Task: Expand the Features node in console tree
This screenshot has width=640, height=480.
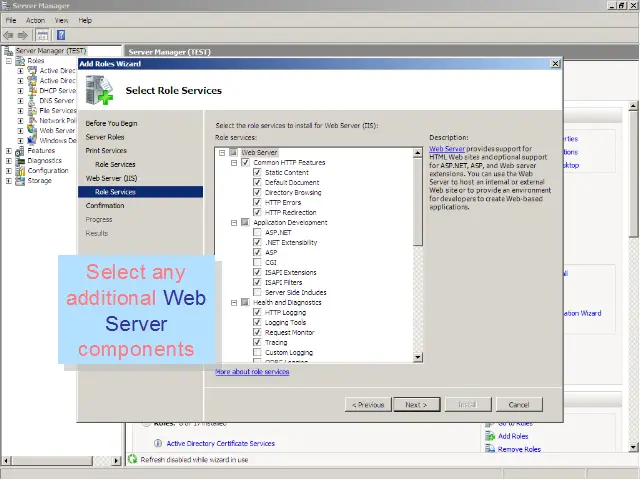Action: [x=9, y=151]
